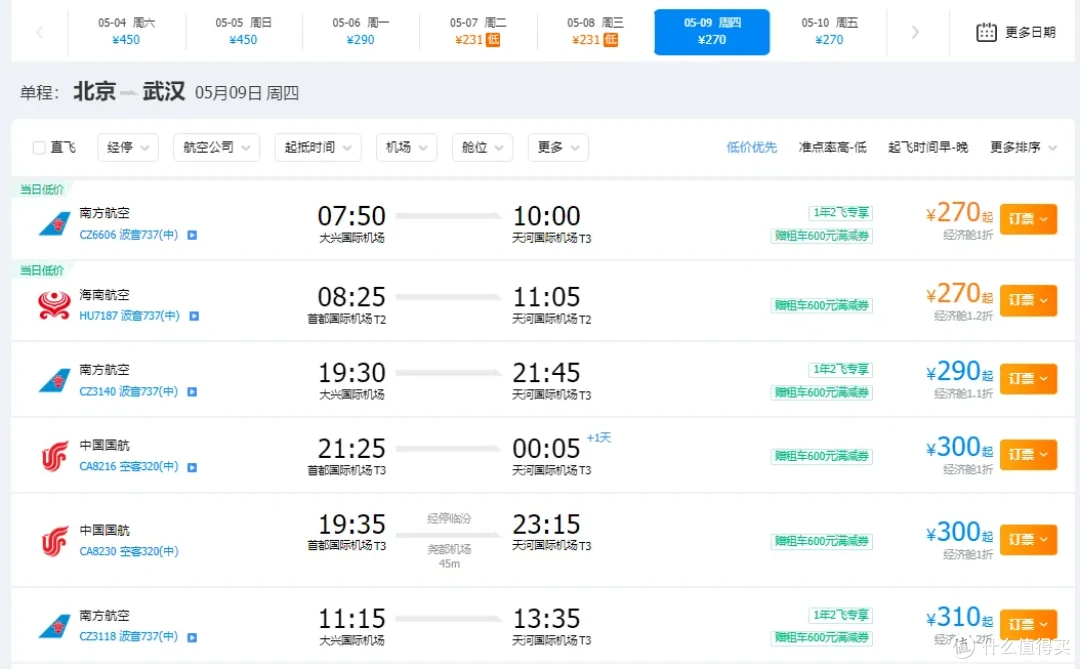Open info icon next to CA8216

tap(192, 467)
